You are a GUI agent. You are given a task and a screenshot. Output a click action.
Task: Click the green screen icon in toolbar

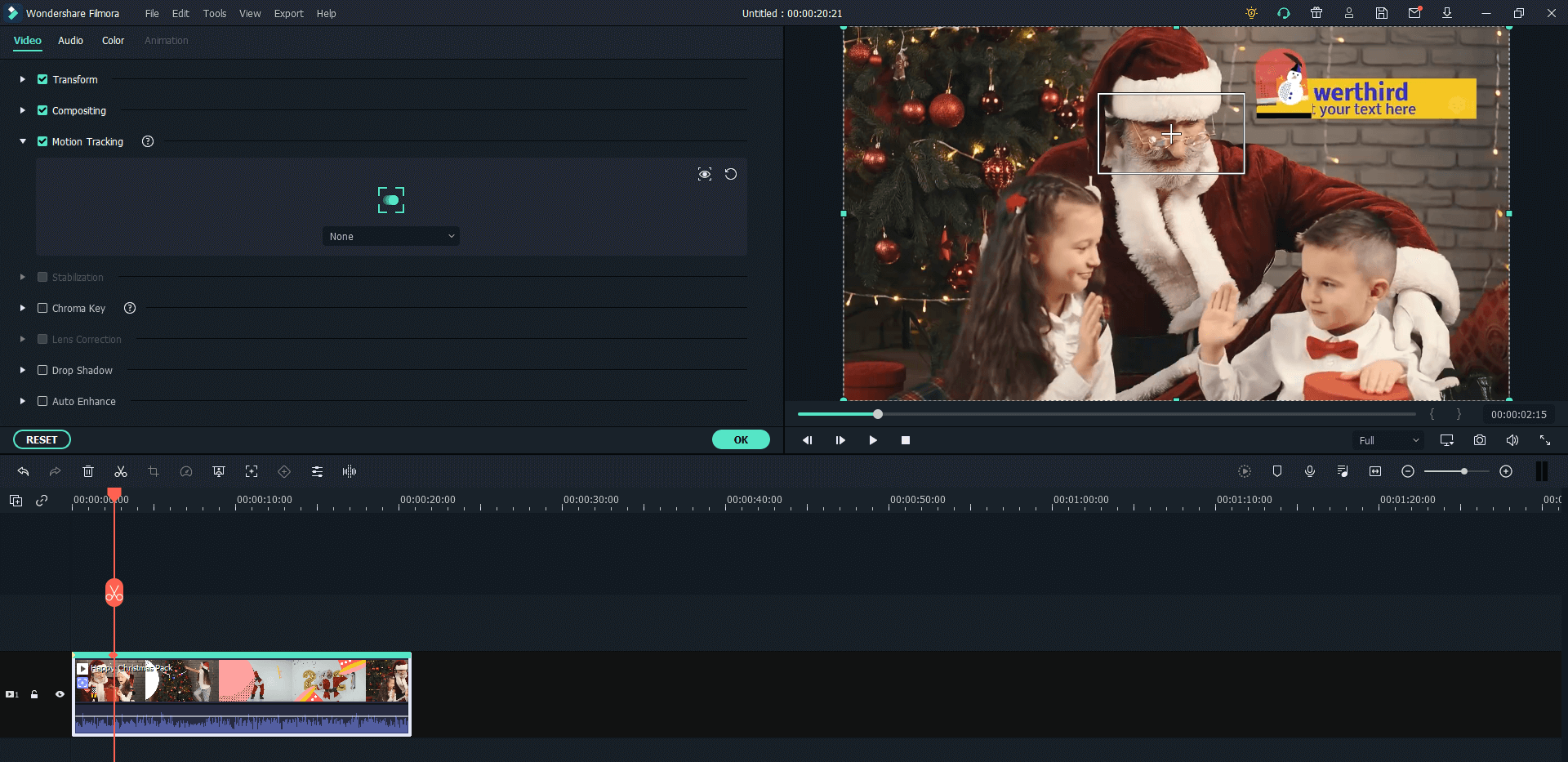click(219, 471)
